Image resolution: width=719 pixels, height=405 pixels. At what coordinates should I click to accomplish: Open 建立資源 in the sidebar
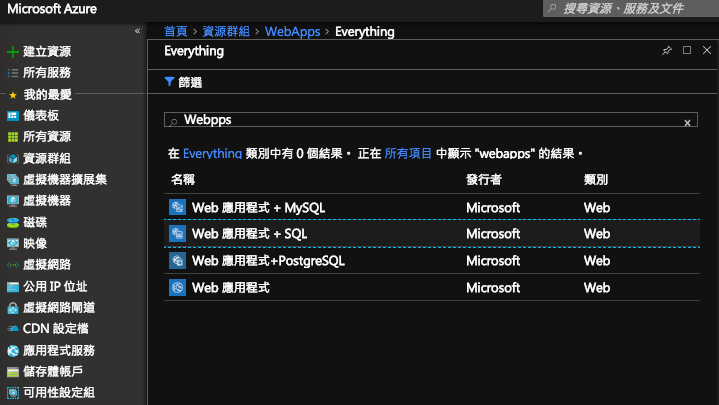point(47,51)
